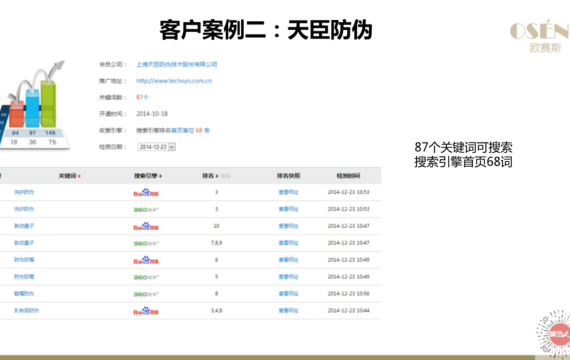Sort by the 排名 column header
570x360 pixels.
pyautogui.click(x=210, y=176)
